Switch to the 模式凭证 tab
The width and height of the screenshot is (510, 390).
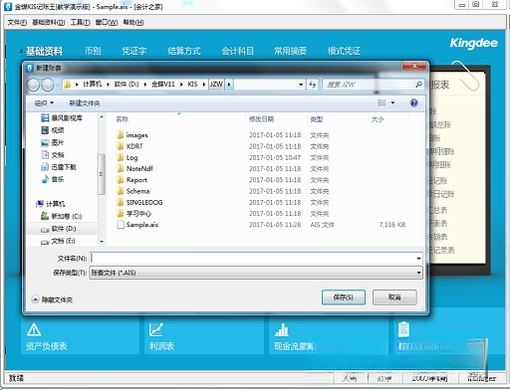[344, 51]
